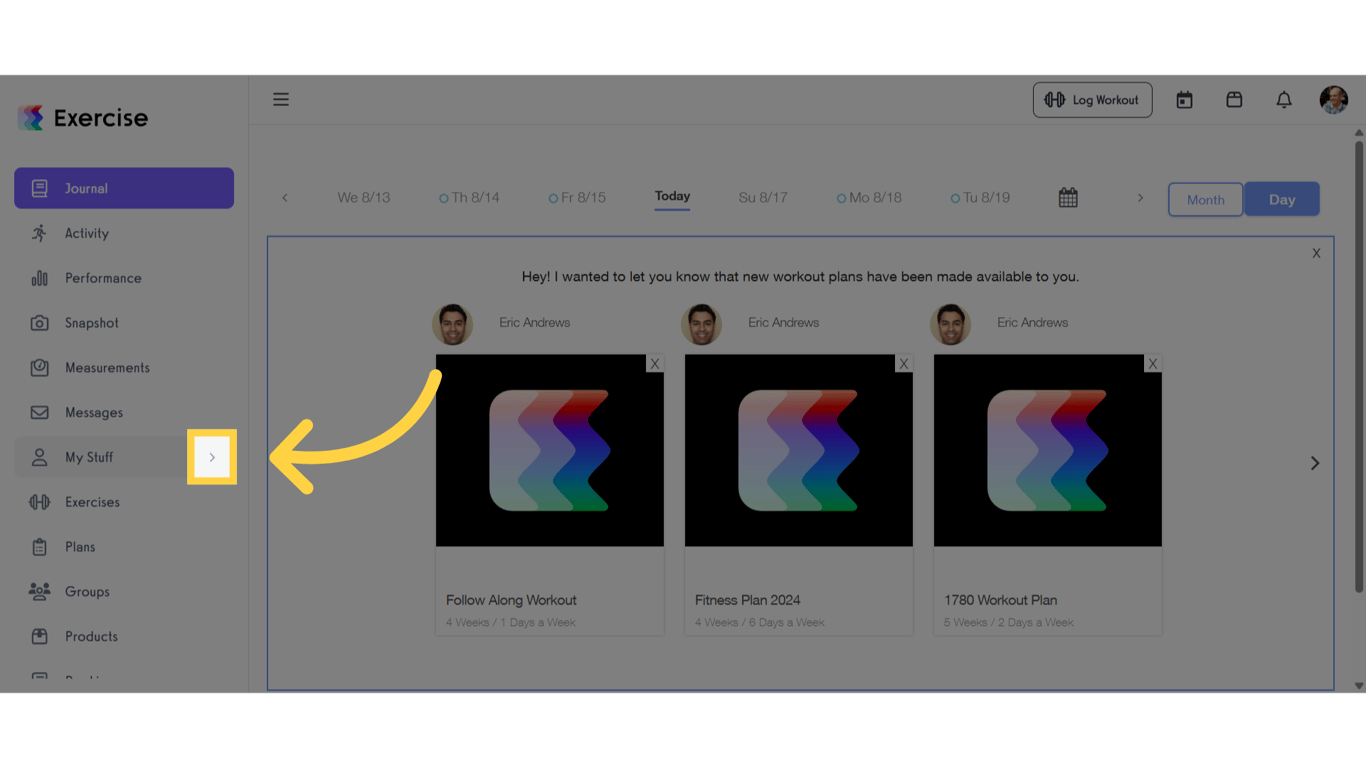Switch to Month view
Image resolution: width=1366 pixels, height=768 pixels.
point(1205,199)
